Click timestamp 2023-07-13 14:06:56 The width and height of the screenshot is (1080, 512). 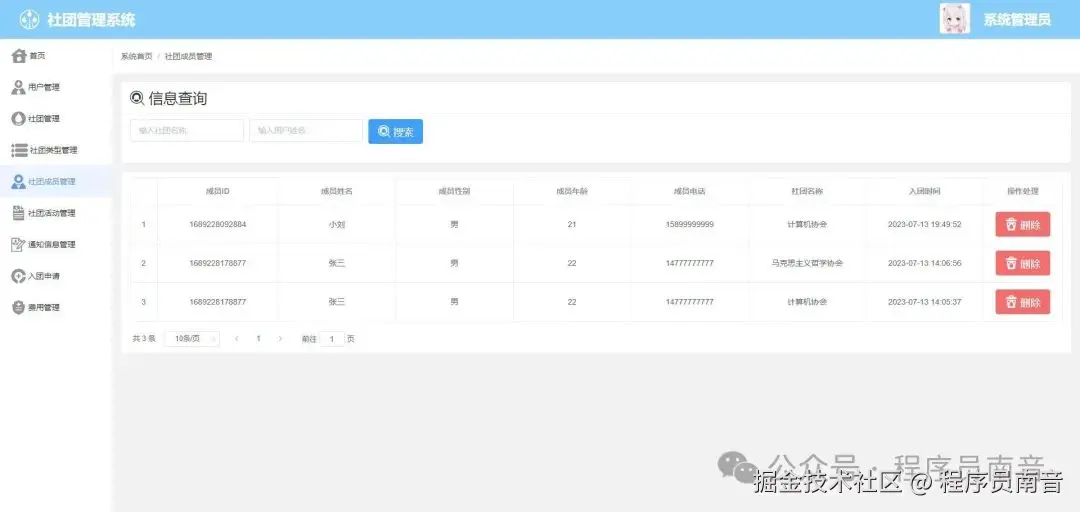point(924,263)
